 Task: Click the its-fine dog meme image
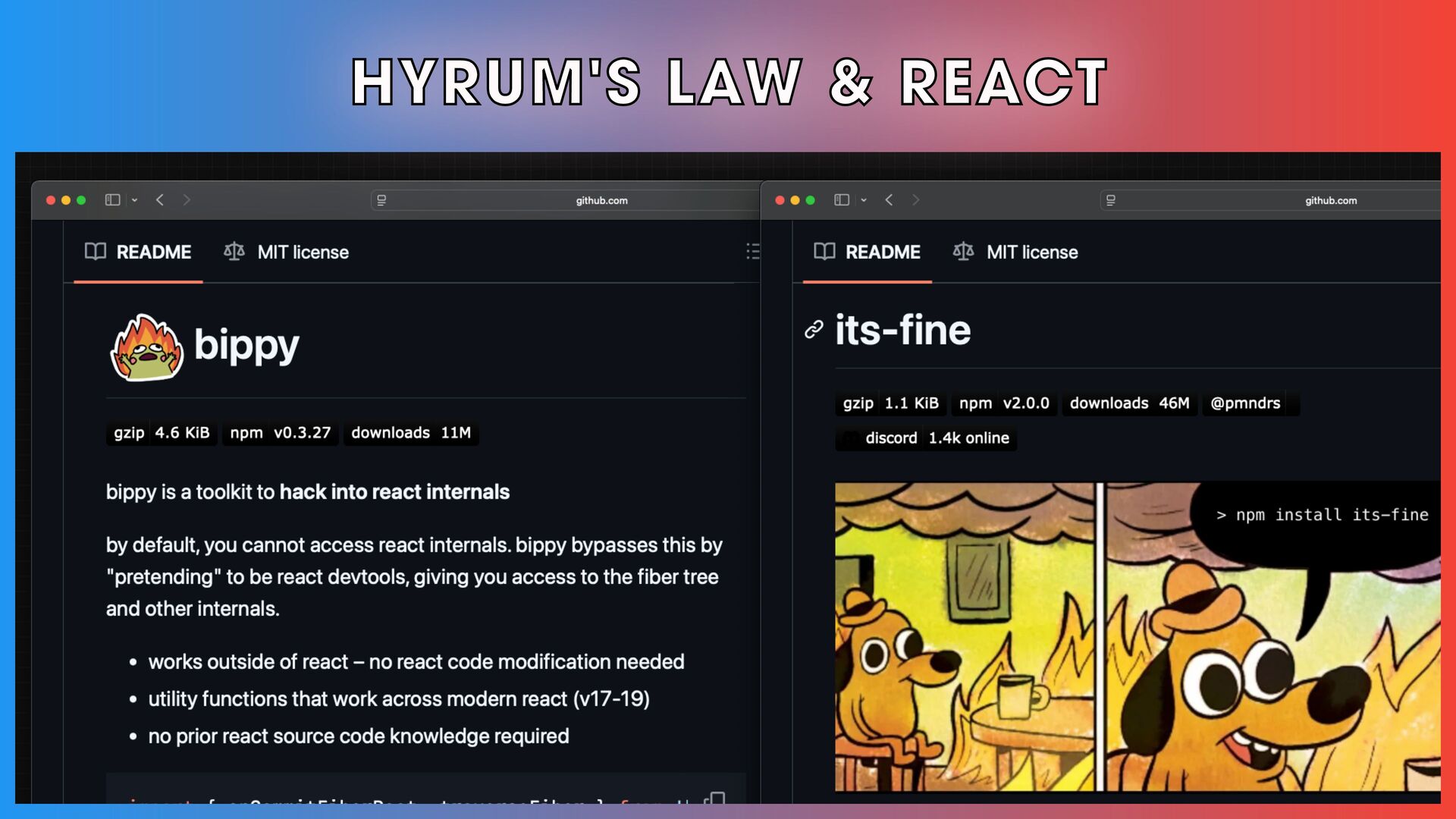(1136, 637)
